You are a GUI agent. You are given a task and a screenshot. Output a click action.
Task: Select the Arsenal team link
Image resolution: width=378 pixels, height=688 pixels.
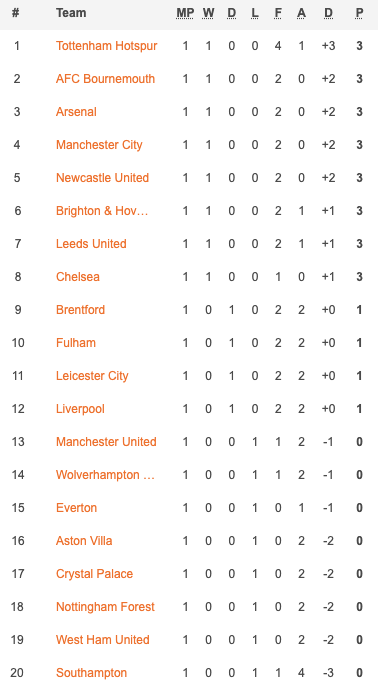click(76, 112)
